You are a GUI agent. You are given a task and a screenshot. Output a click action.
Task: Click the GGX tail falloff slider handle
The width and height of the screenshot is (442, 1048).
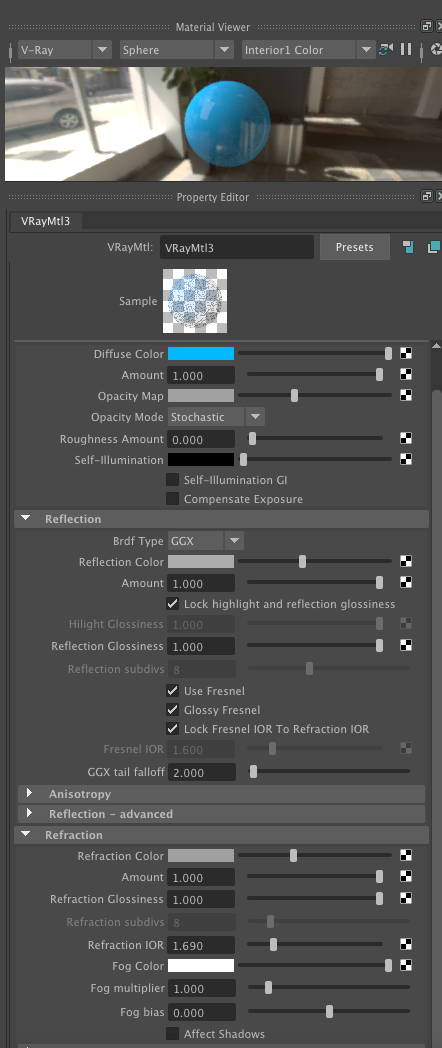(x=253, y=771)
